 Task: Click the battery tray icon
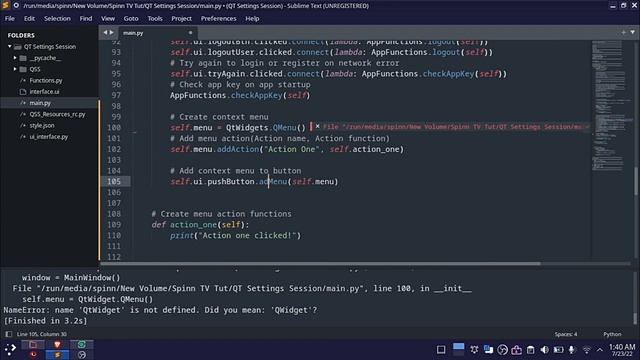pyautogui.click(x=558, y=350)
